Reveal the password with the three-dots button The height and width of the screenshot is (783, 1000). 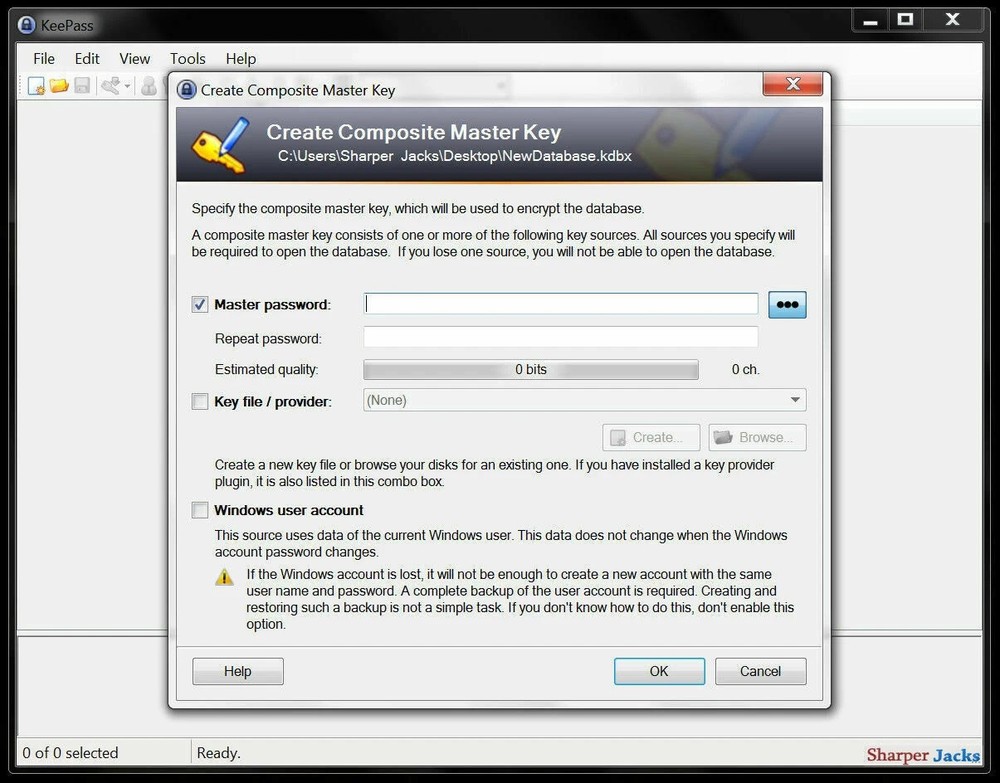coord(787,304)
